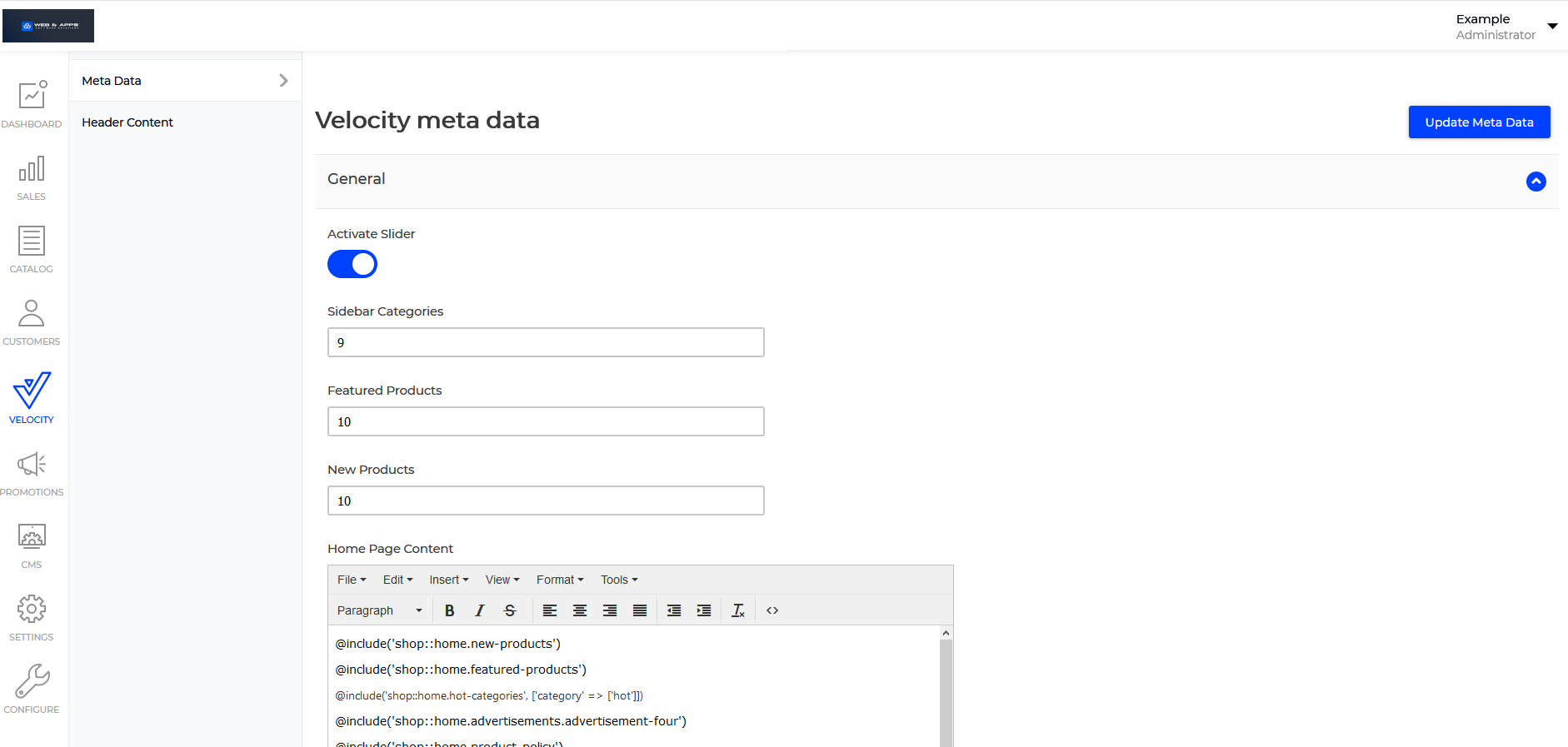Open the editor Edit menu

pyautogui.click(x=397, y=580)
